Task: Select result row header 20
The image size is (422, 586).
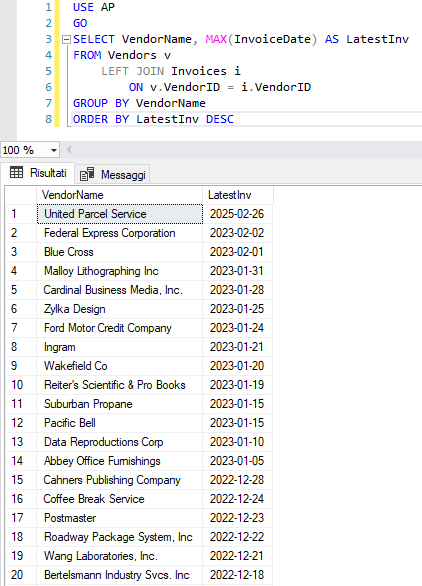Action: [x=21, y=575]
